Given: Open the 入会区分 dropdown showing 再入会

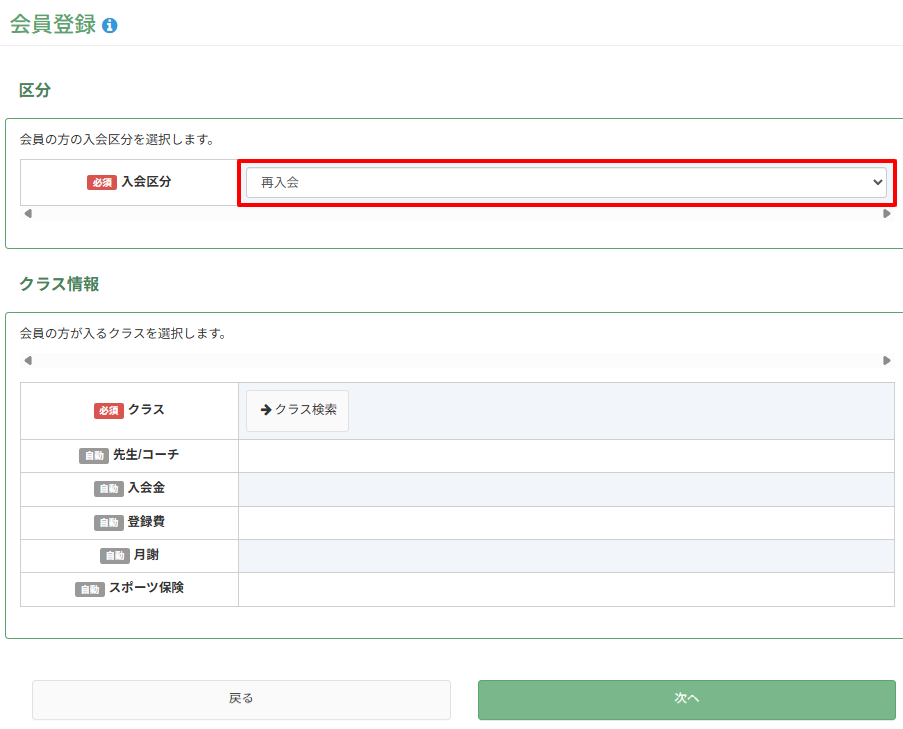Looking at the screenshot, I should 566,183.
